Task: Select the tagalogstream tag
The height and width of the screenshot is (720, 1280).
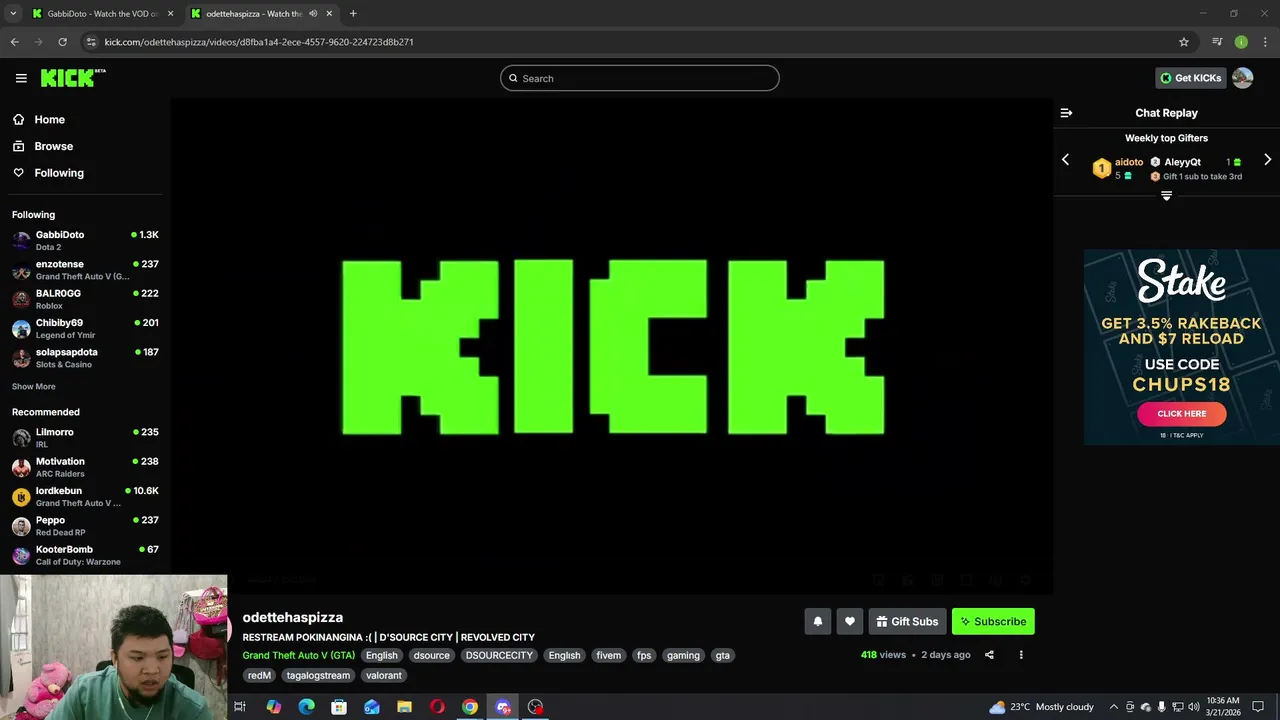Action: click(318, 675)
